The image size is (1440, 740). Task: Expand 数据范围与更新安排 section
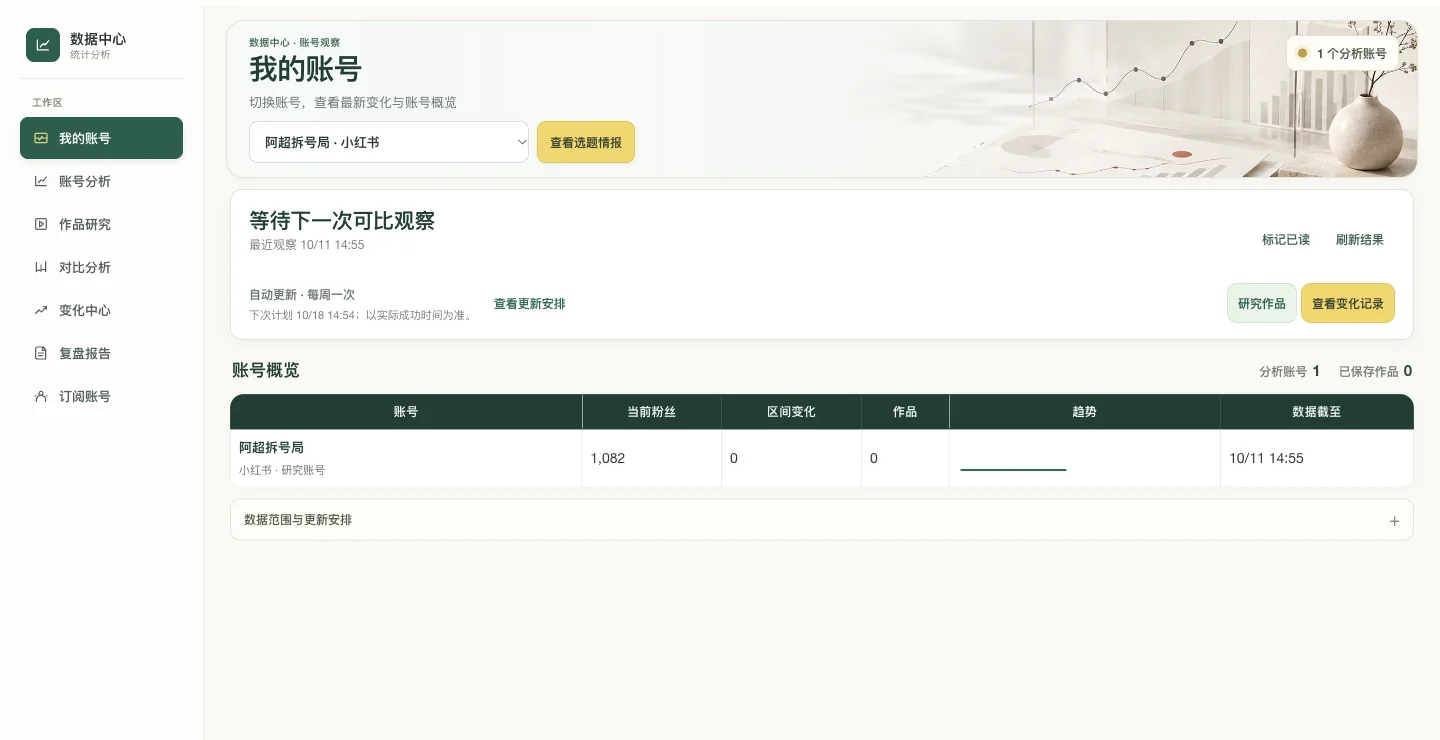pos(821,520)
